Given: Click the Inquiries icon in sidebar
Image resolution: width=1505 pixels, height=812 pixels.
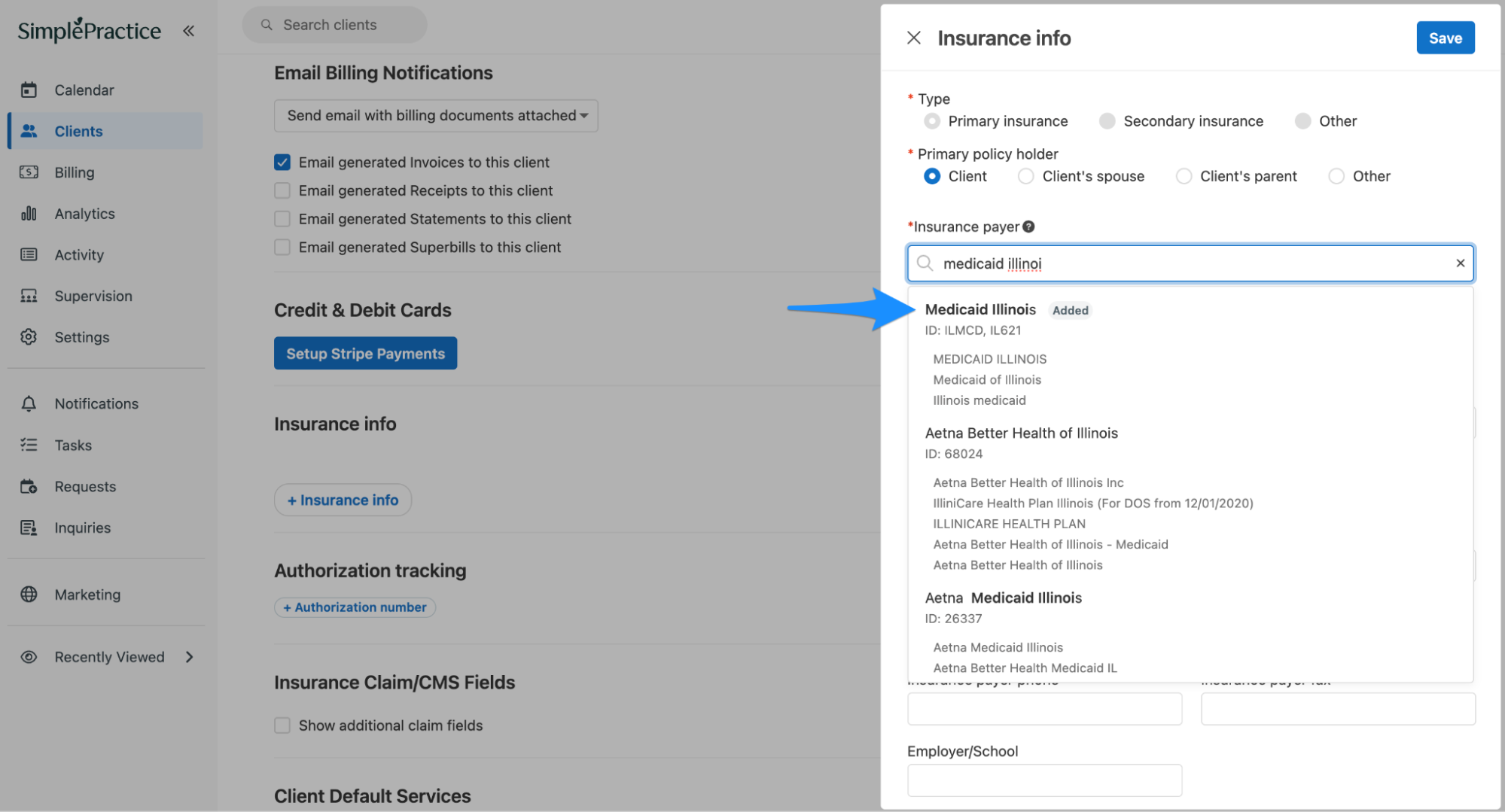Looking at the screenshot, I should (x=29, y=528).
